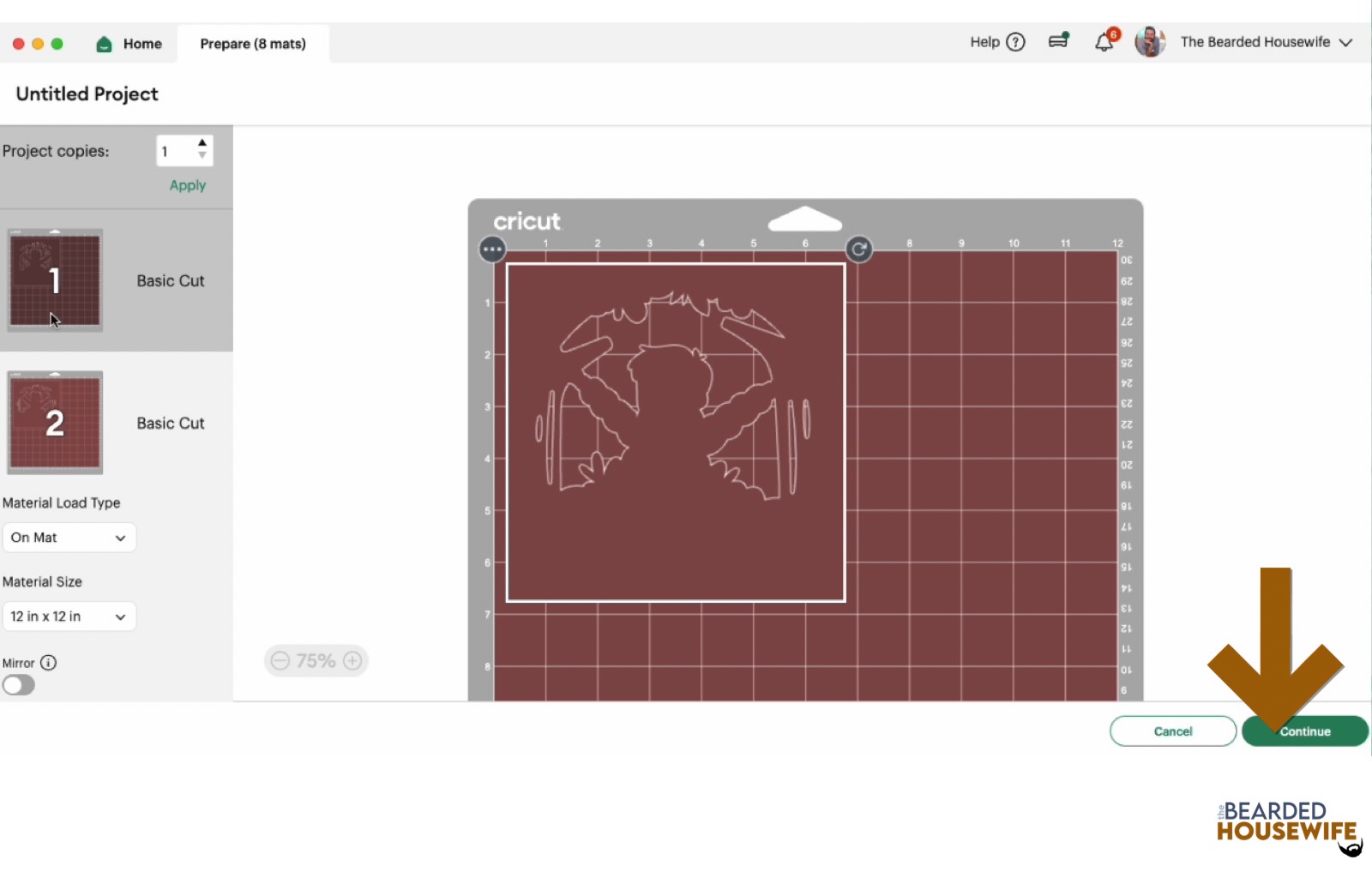The height and width of the screenshot is (872, 1372).
Task: Toggle the Mirror switch
Action: coord(19,685)
